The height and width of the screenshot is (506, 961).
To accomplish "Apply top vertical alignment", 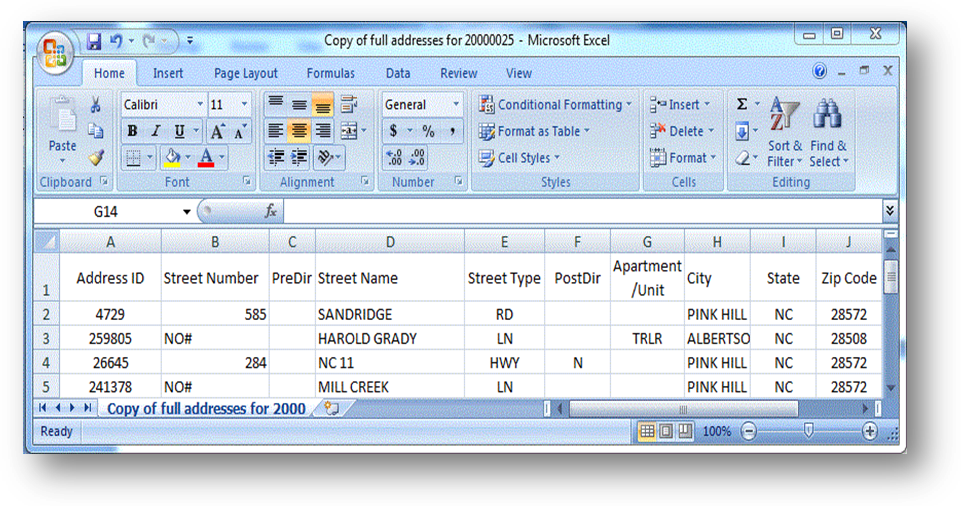I will tap(276, 105).
